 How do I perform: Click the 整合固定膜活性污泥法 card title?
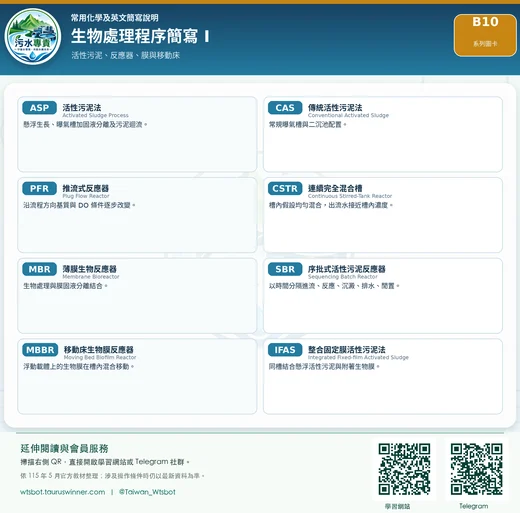click(x=347, y=349)
